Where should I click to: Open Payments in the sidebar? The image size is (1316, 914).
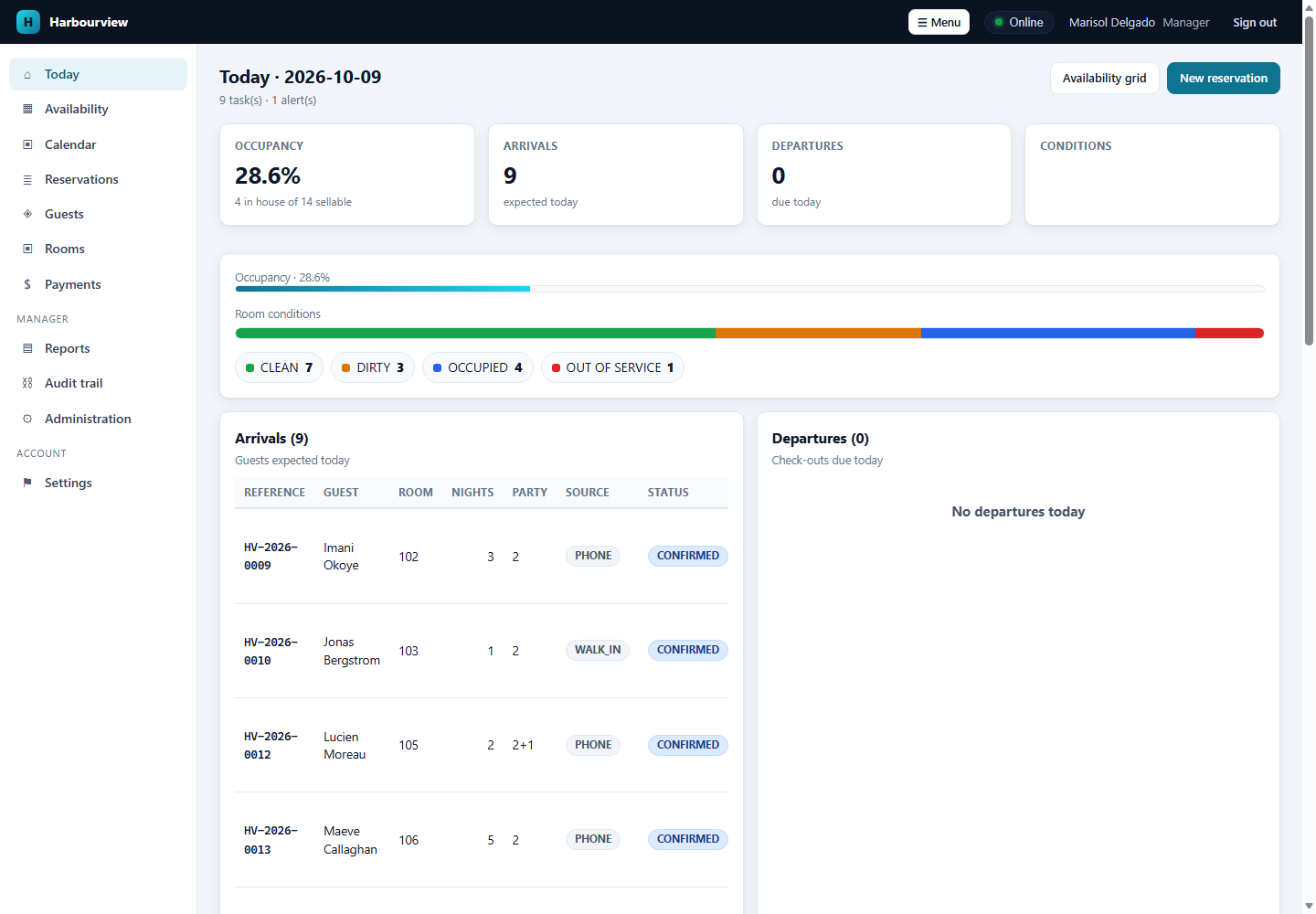pyautogui.click(x=98, y=284)
